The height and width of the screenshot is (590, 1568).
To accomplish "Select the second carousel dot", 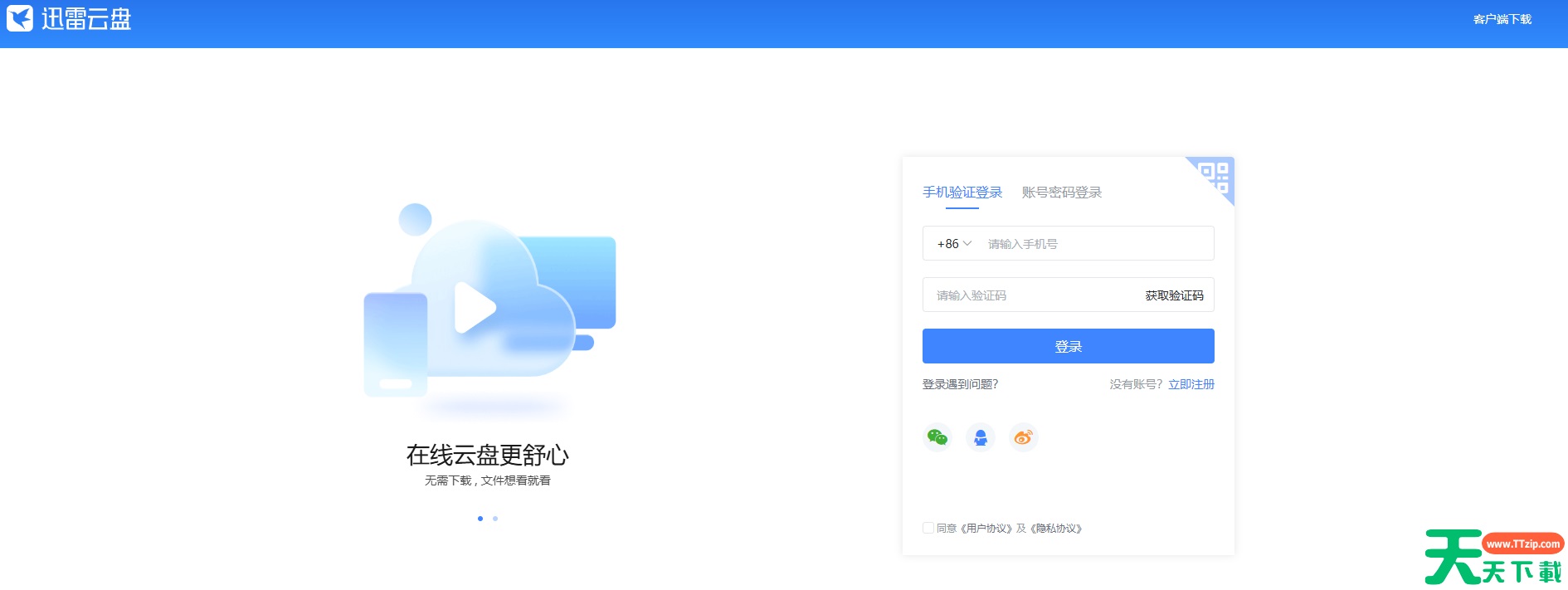I will [495, 519].
